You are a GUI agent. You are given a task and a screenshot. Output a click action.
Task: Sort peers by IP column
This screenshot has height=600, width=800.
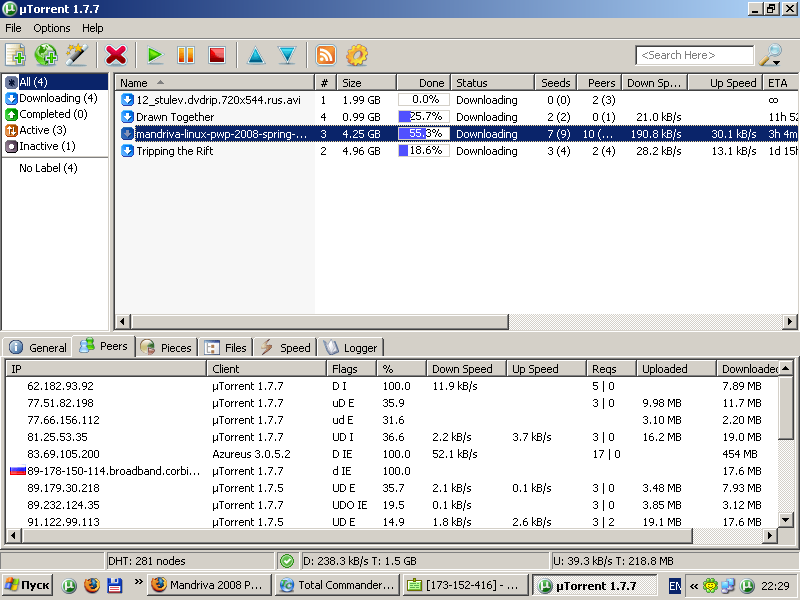[106, 369]
